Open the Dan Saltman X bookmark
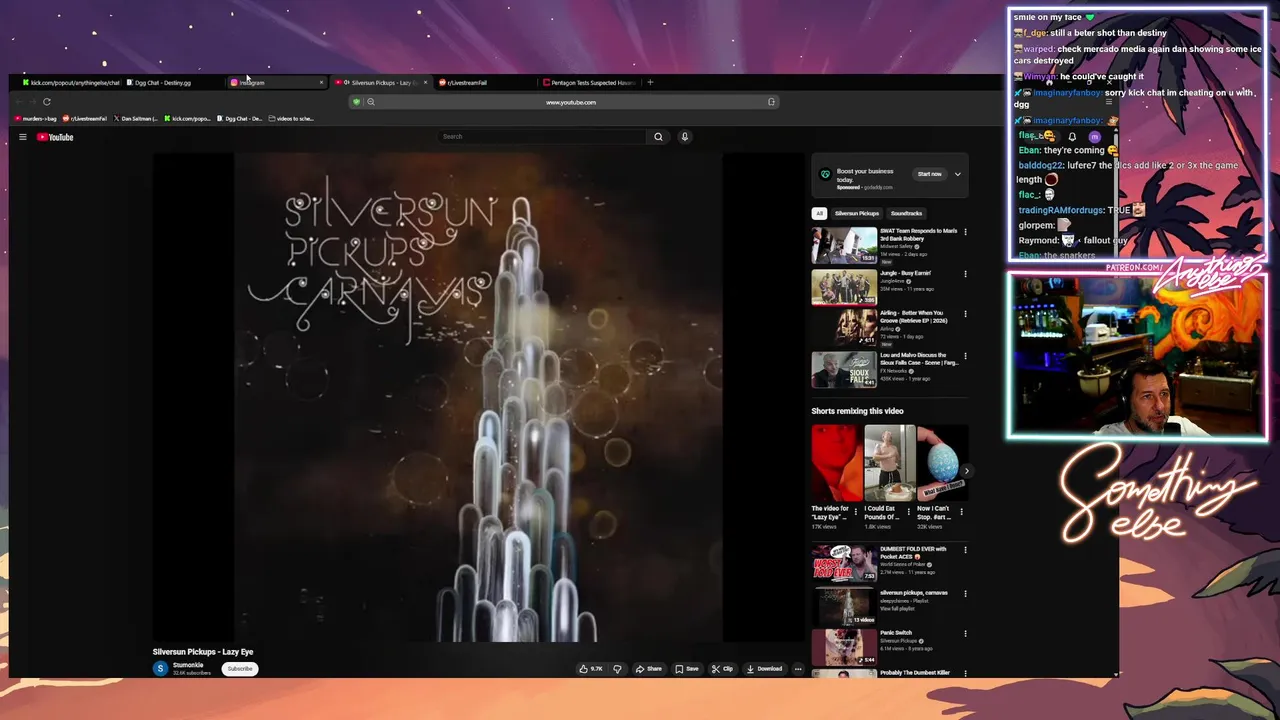Viewport: 1280px width, 720px height. coord(135,118)
